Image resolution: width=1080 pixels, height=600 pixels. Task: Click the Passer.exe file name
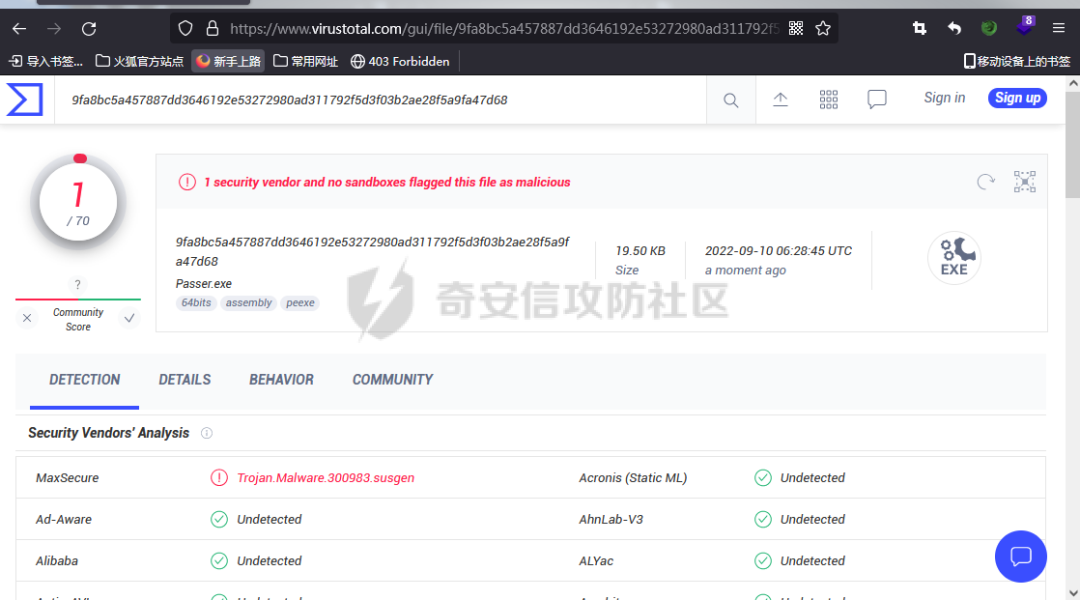coord(203,283)
